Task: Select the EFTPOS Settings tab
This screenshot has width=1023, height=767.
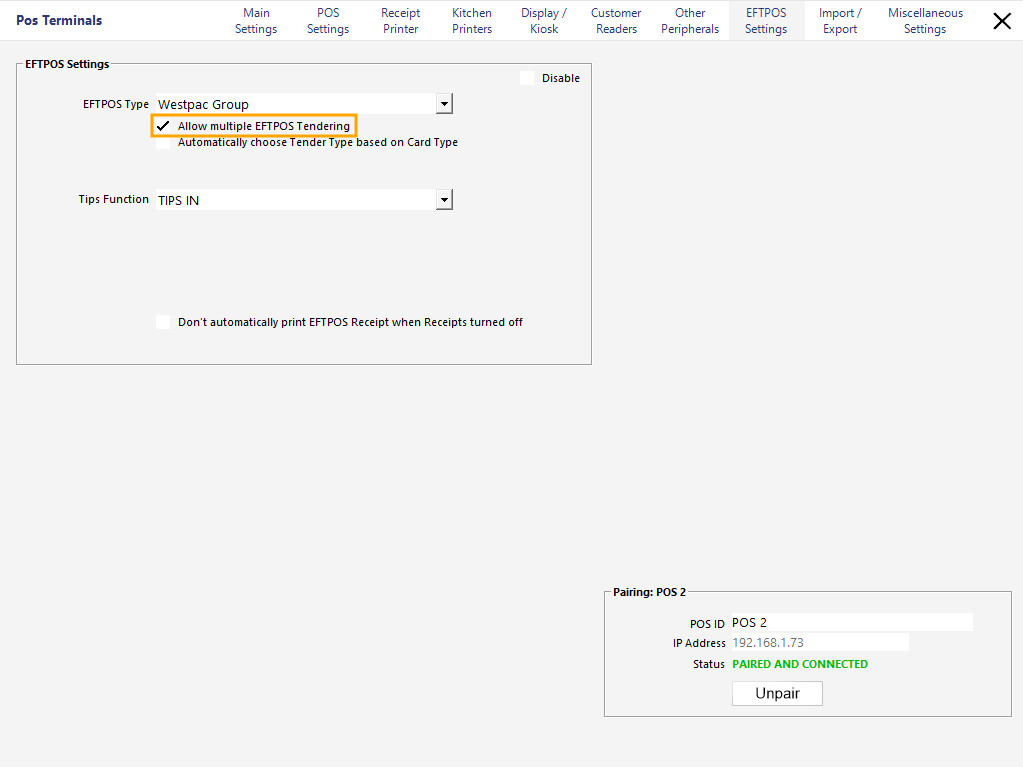Action: pyautogui.click(x=765, y=20)
